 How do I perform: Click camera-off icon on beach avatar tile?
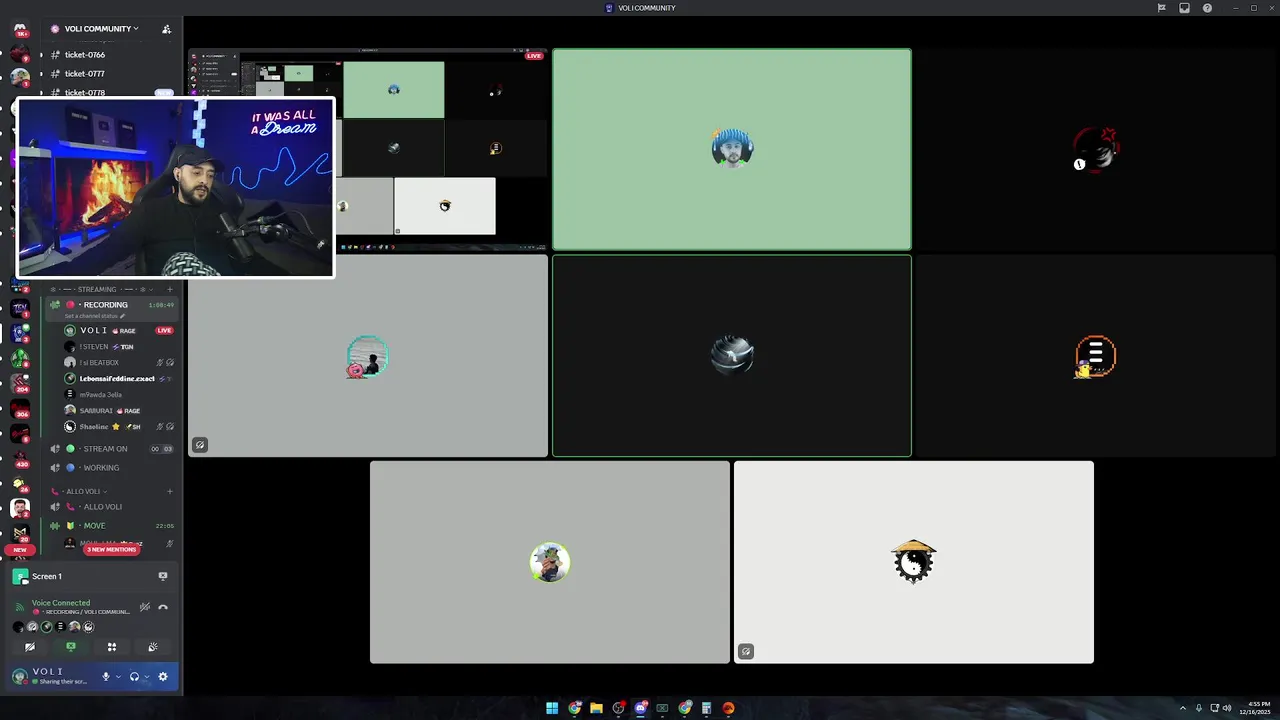pos(200,445)
